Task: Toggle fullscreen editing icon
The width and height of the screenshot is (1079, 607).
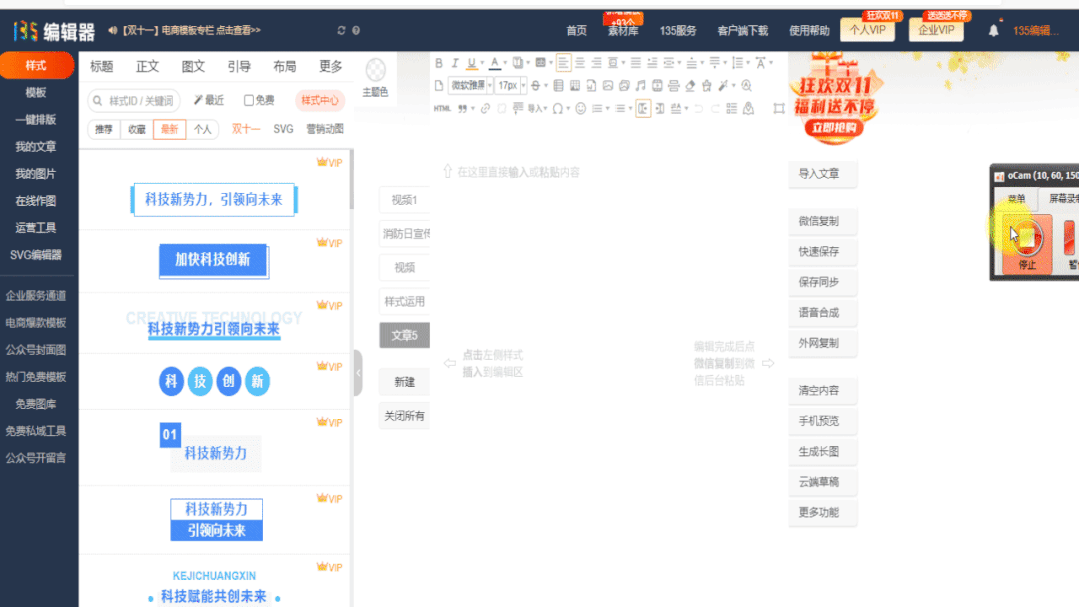Action: point(779,109)
